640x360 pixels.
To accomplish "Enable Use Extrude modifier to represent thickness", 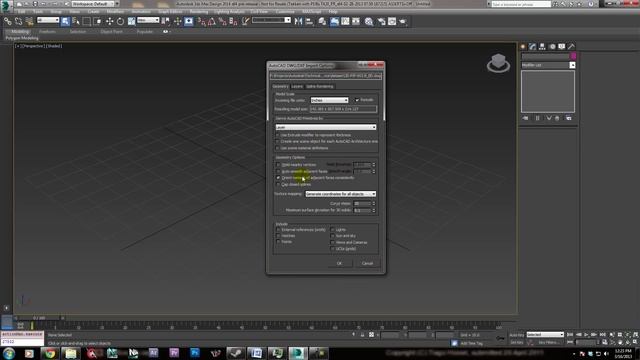I will (278, 135).
